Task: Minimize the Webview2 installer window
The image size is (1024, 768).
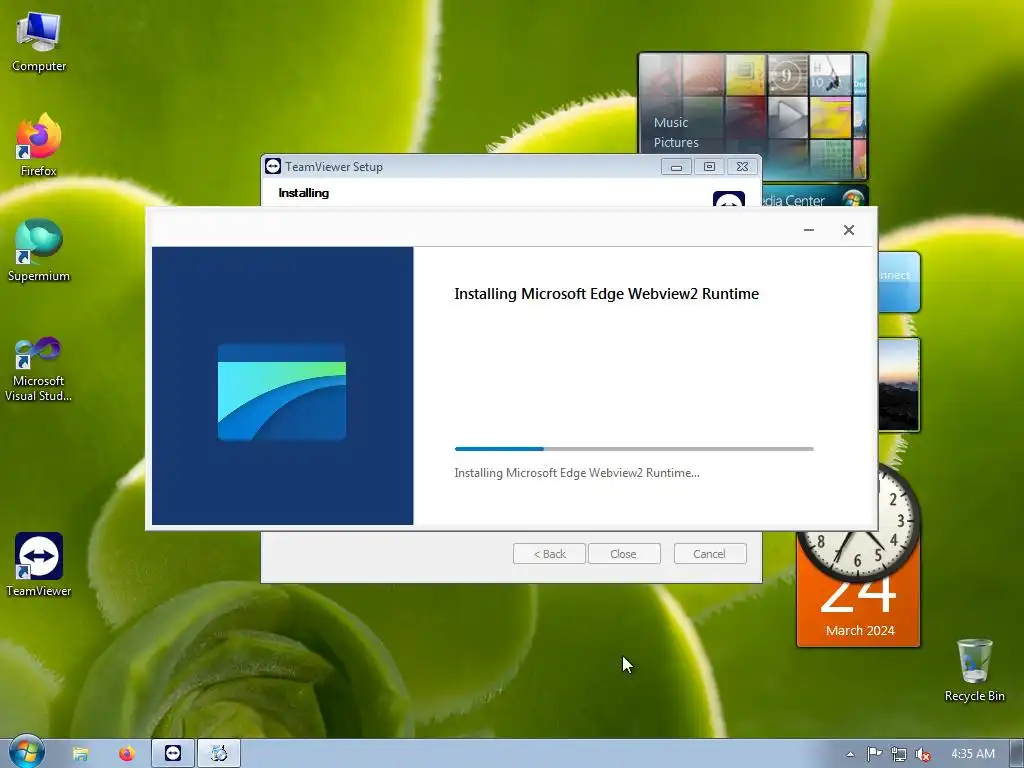Action: 808,230
